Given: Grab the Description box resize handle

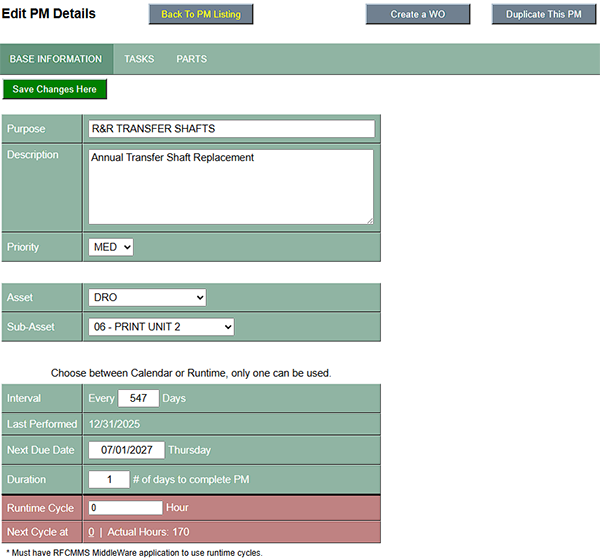Looking at the screenshot, I should click(369, 219).
